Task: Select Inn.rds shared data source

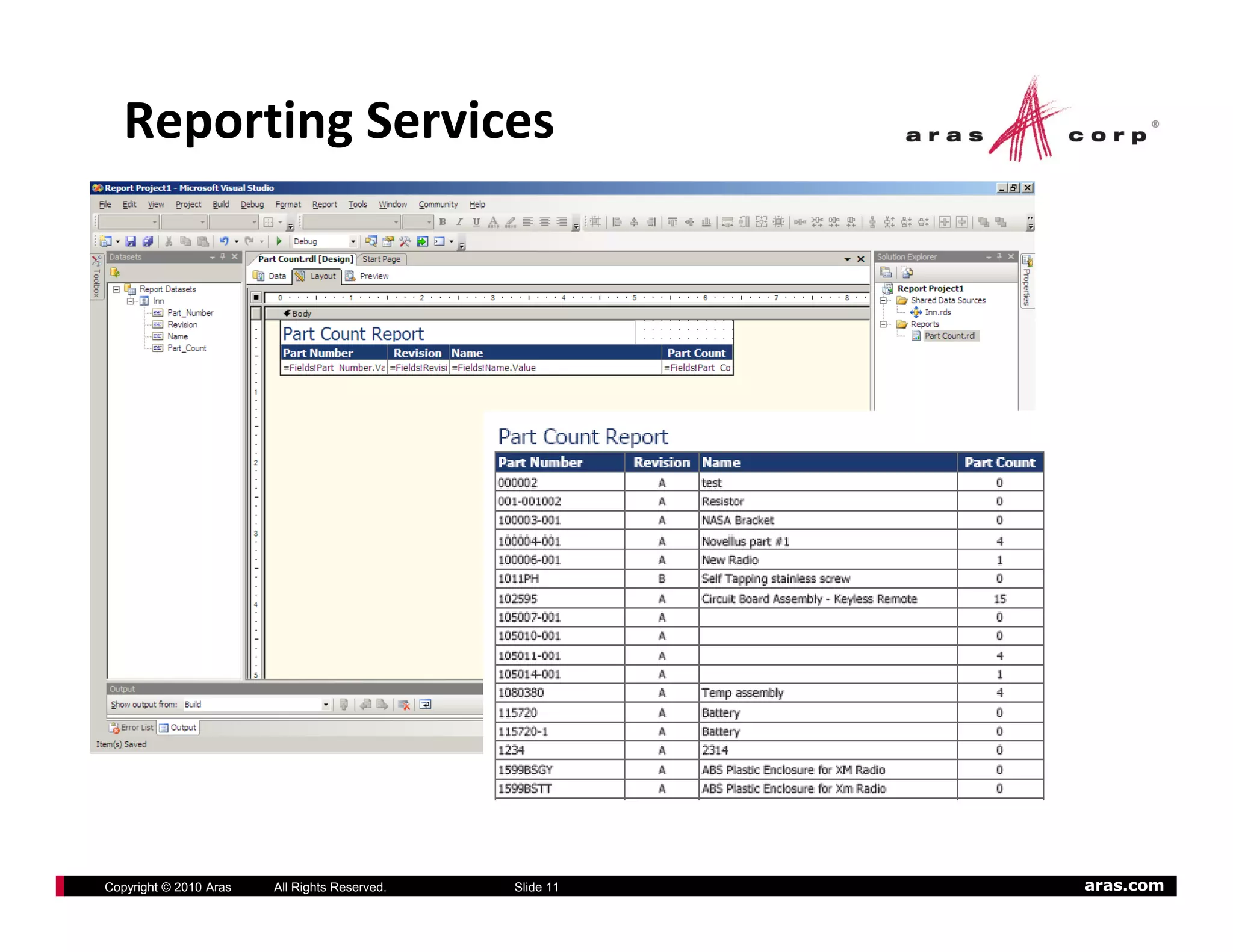Action: pos(937,312)
